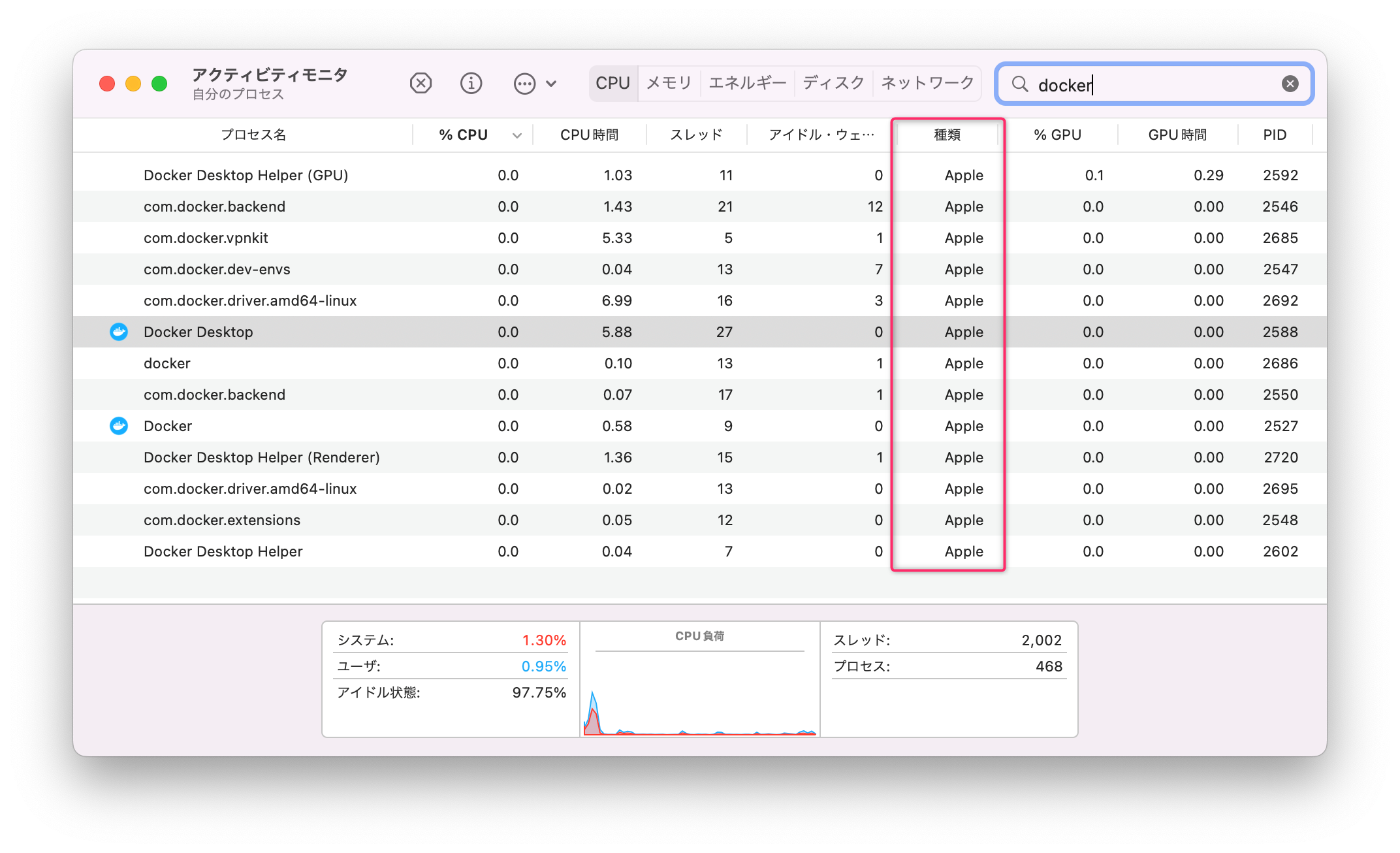The height and width of the screenshot is (853, 1400).
Task: Select com.docker.driver.amd64-linux with PID 2695
Action: (700, 489)
